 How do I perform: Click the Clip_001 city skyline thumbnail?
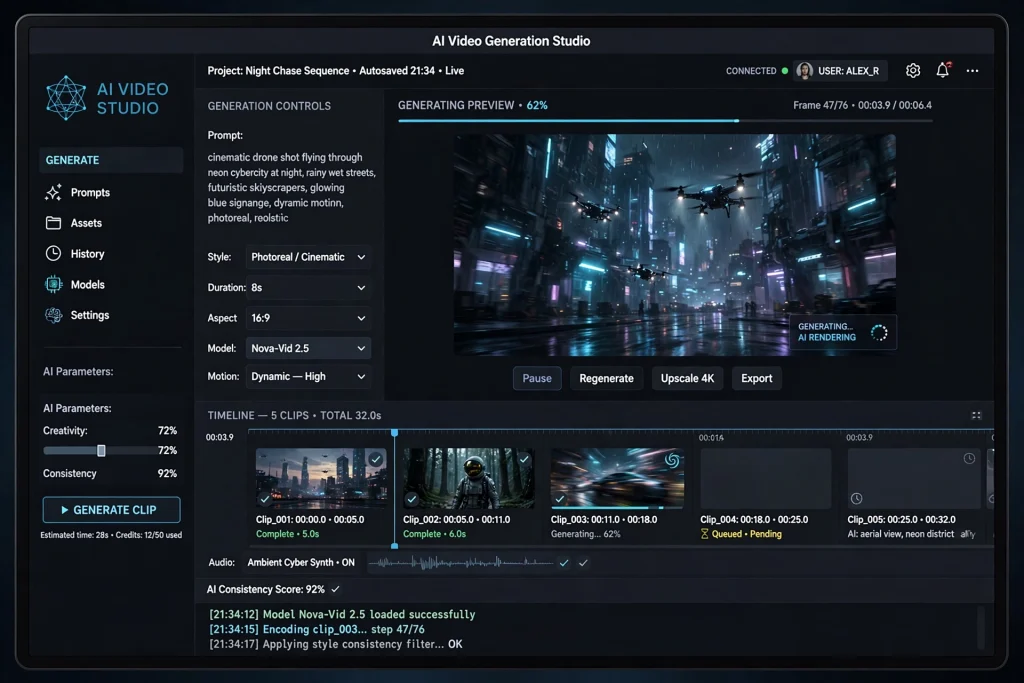click(321, 477)
